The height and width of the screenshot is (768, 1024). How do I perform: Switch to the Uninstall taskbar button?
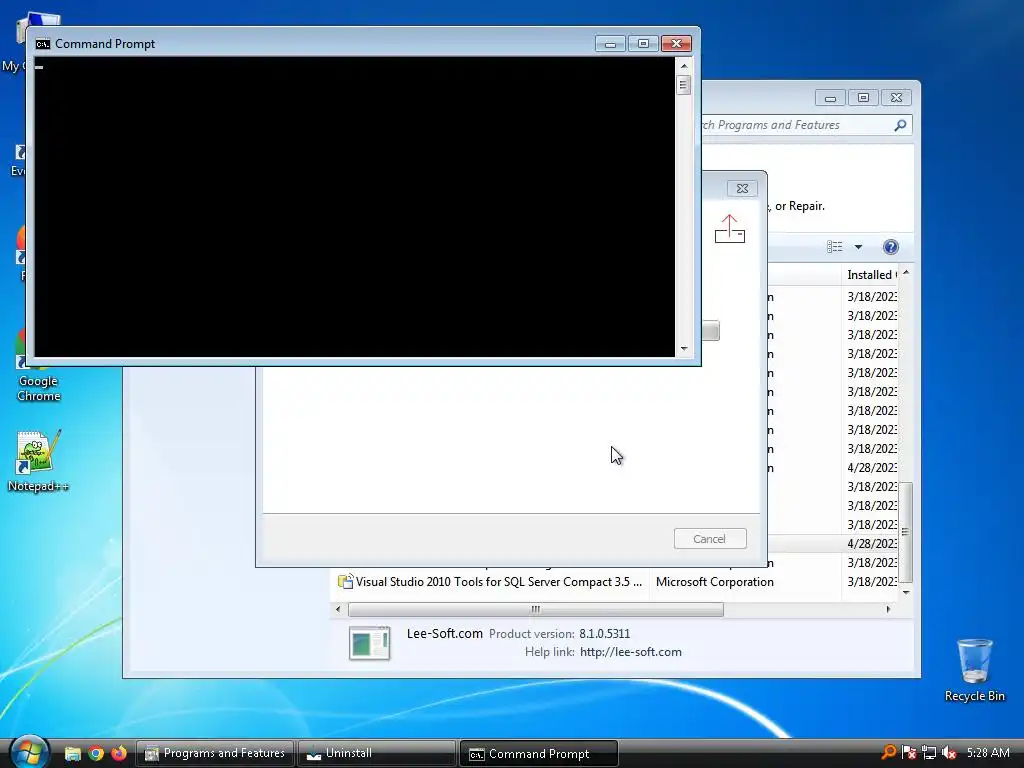377,754
